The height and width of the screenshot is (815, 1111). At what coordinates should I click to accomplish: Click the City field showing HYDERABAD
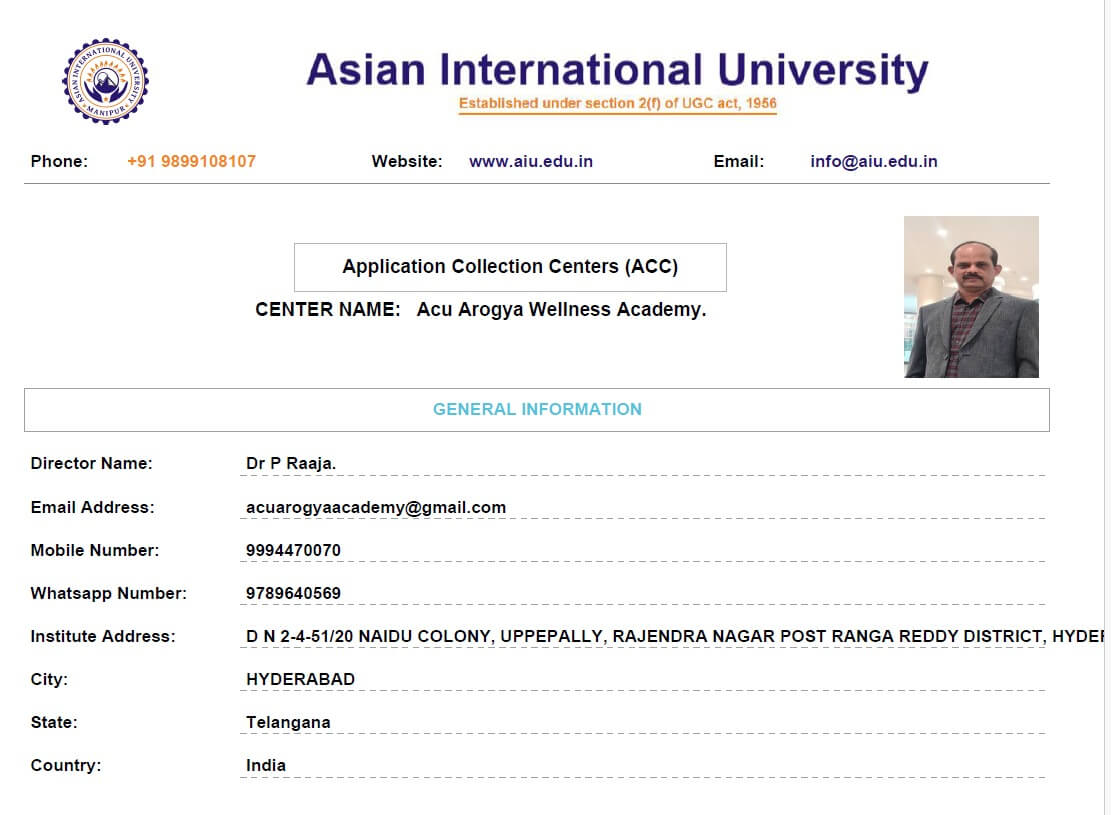(x=300, y=679)
